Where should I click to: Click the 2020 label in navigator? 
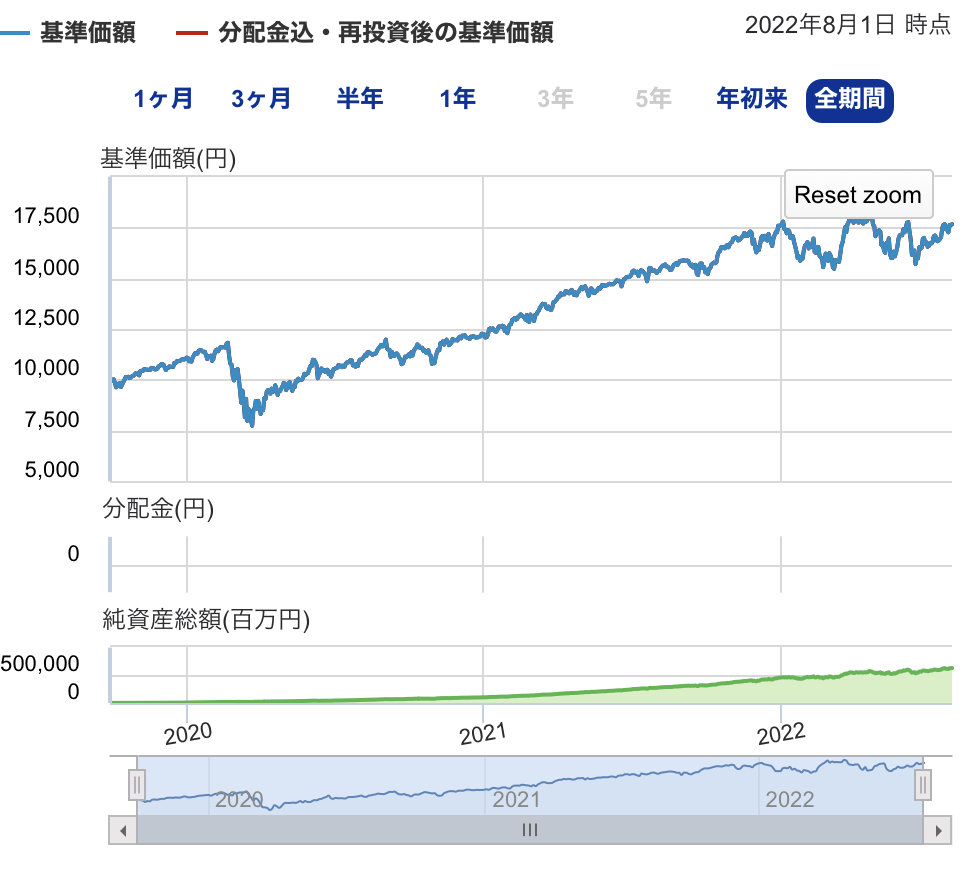click(239, 800)
